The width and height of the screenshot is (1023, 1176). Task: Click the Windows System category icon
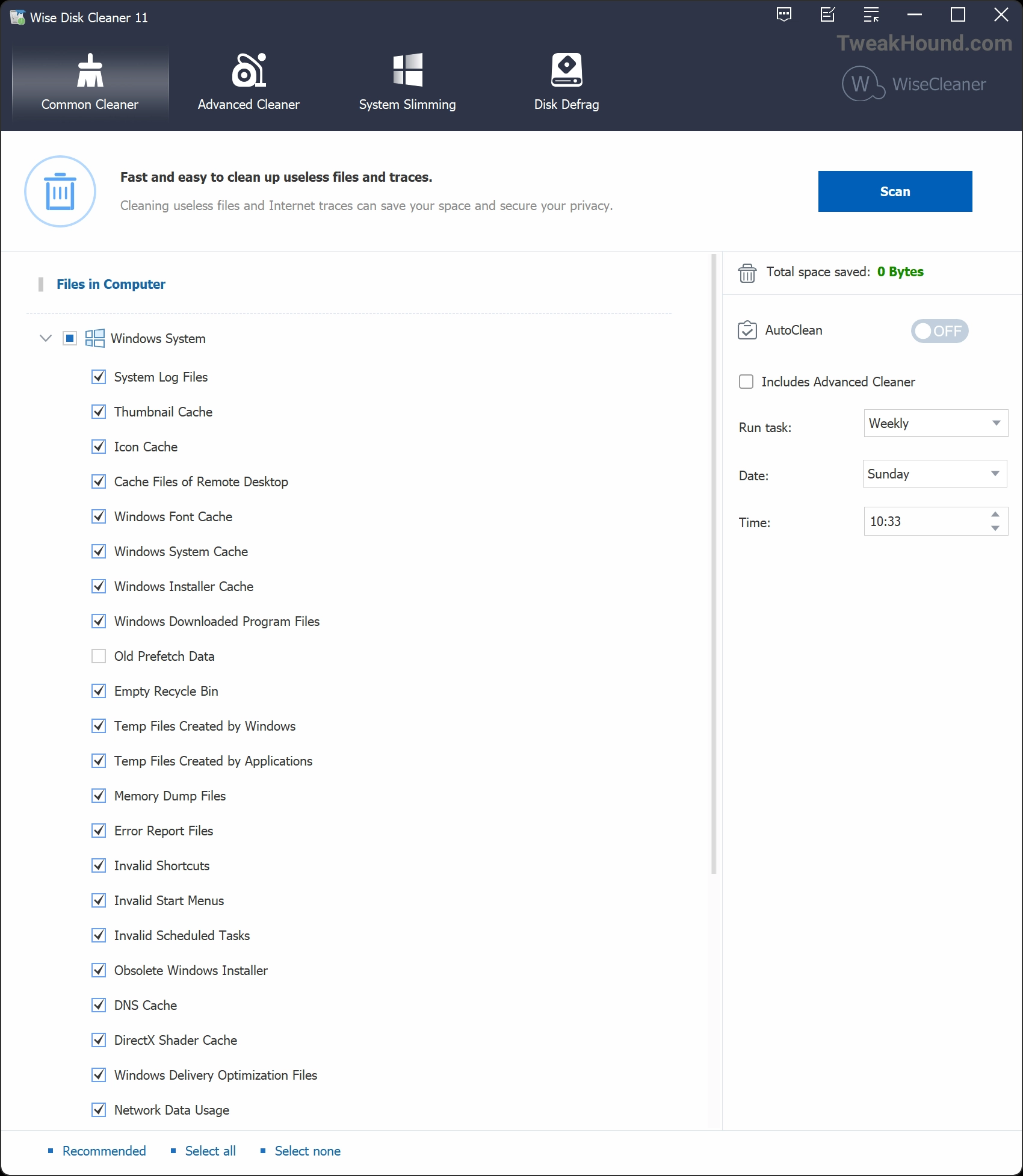pos(94,338)
